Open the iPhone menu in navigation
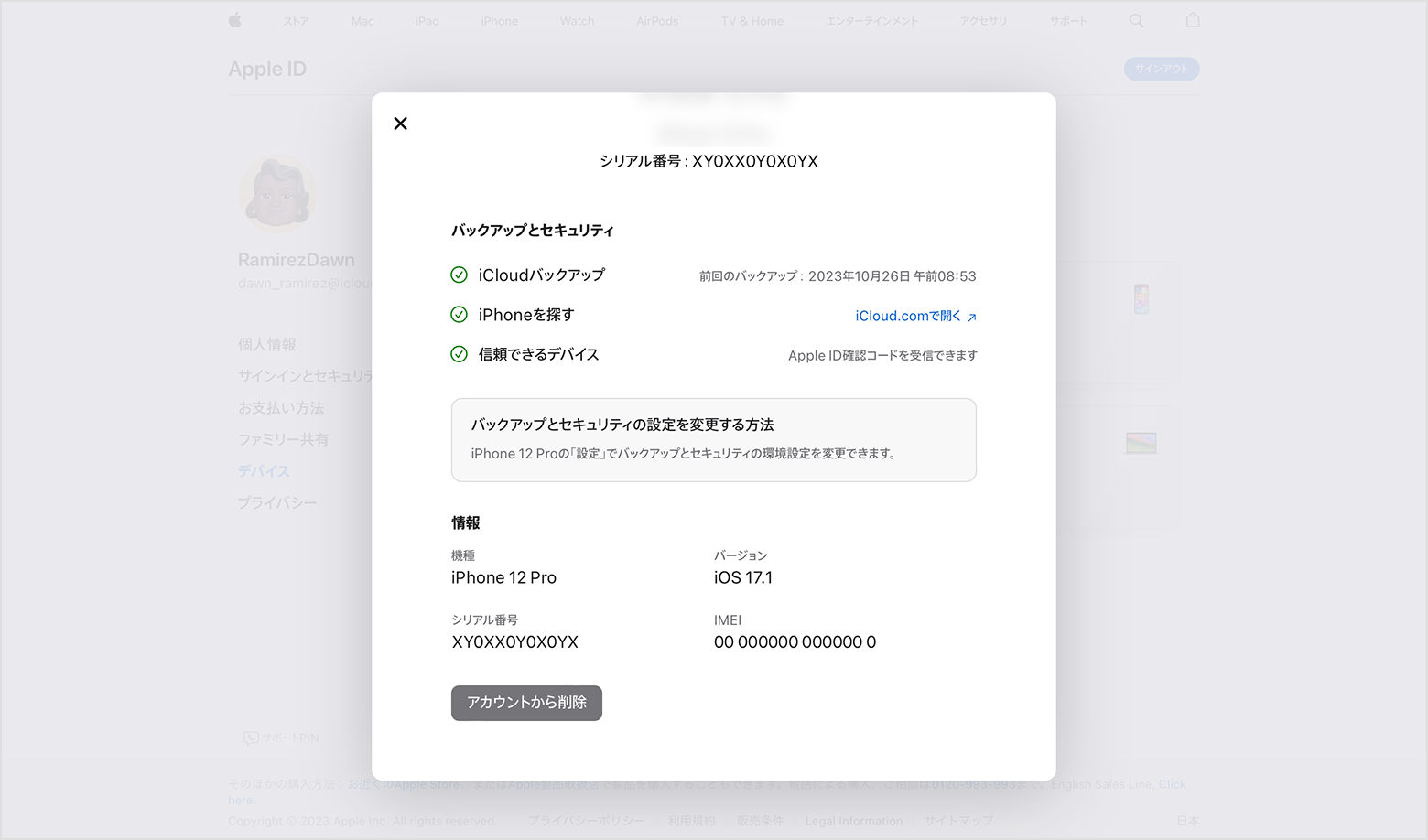This screenshot has width=1428, height=840. click(x=500, y=20)
